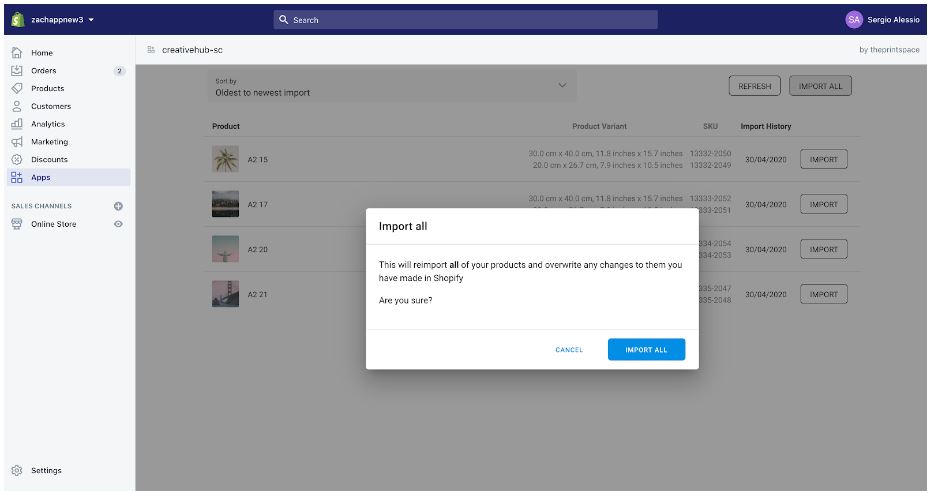The image size is (930, 494).
Task: Click SALES CHANNELS section label
Action: click(x=41, y=206)
